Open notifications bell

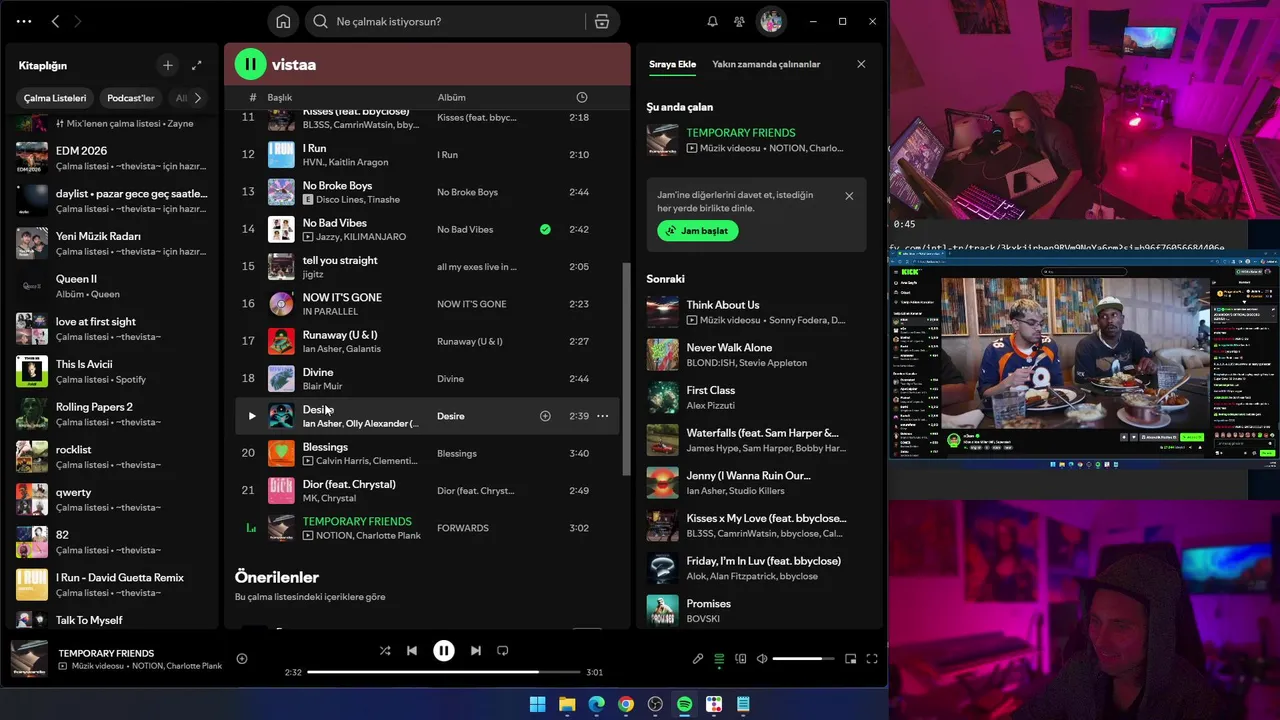pos(712,21)
